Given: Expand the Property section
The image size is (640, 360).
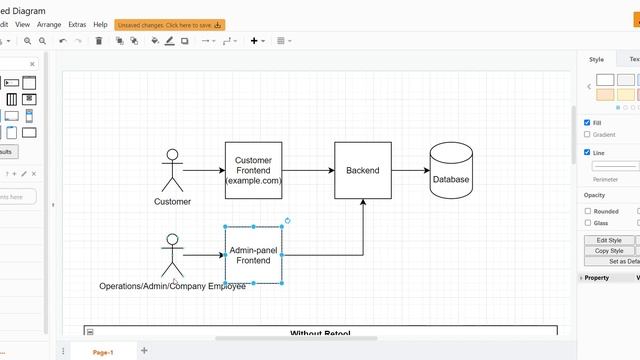Looking at the screenshot, I should click(x=596, y=278).
